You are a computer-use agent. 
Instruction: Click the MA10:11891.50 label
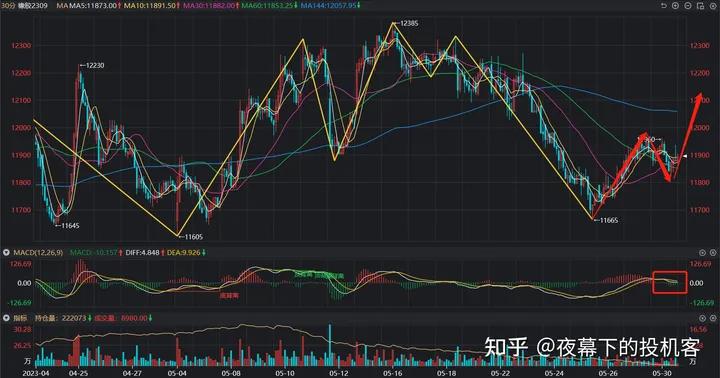pyautogui.click(x=150, y=6)
